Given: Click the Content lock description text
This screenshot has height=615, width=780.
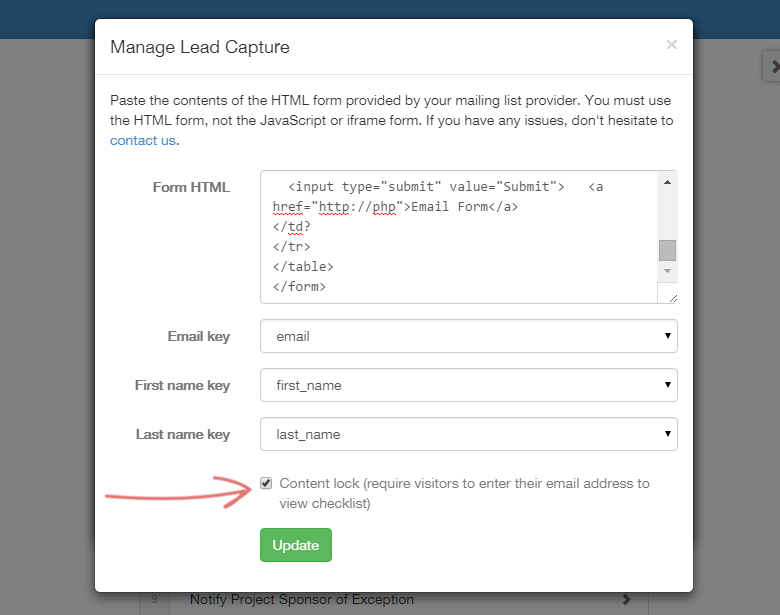Looking at the screenshot, I should click(464, 493).
